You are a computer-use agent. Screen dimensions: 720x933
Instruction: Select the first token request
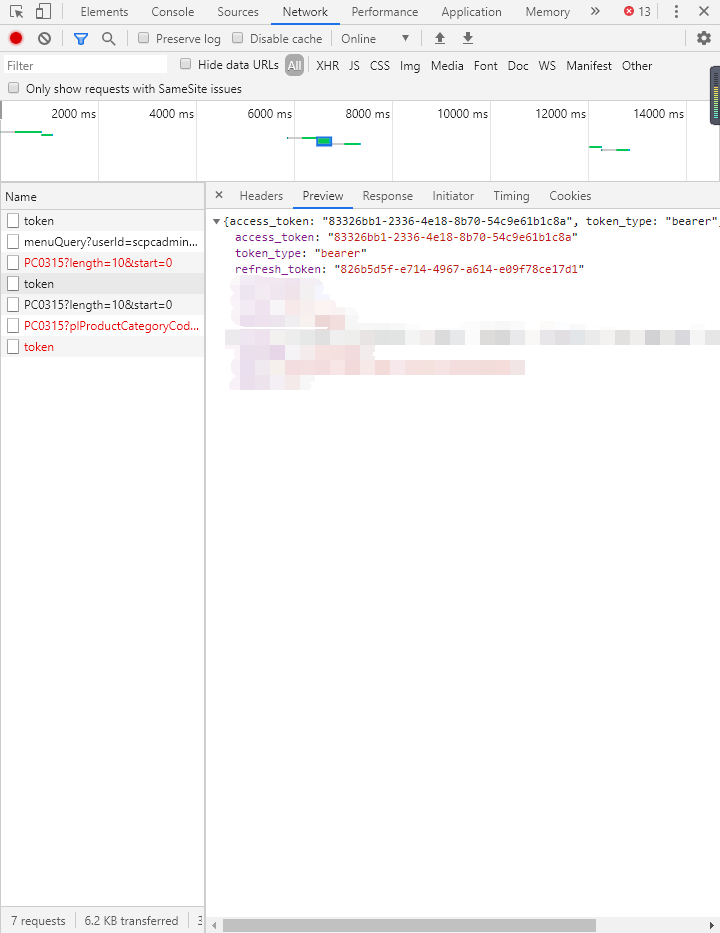coord(102,221)
